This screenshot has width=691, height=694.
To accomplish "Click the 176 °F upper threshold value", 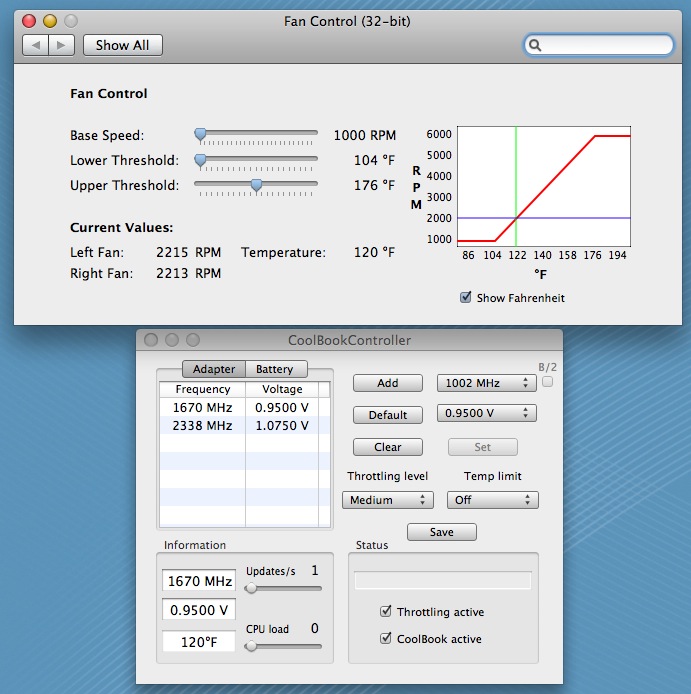I will tap(374, 185).
